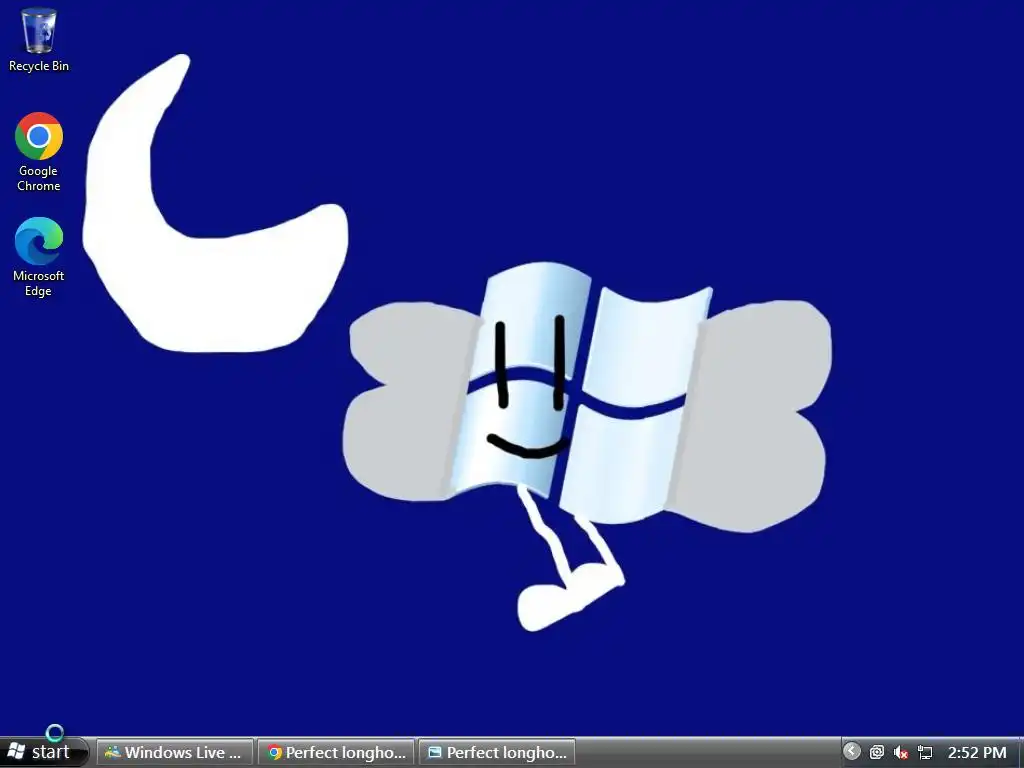Switch to the Windows Live taskbar window
Screen dimensions: 1024x768
pyautogui.click(x=174, y=752)
